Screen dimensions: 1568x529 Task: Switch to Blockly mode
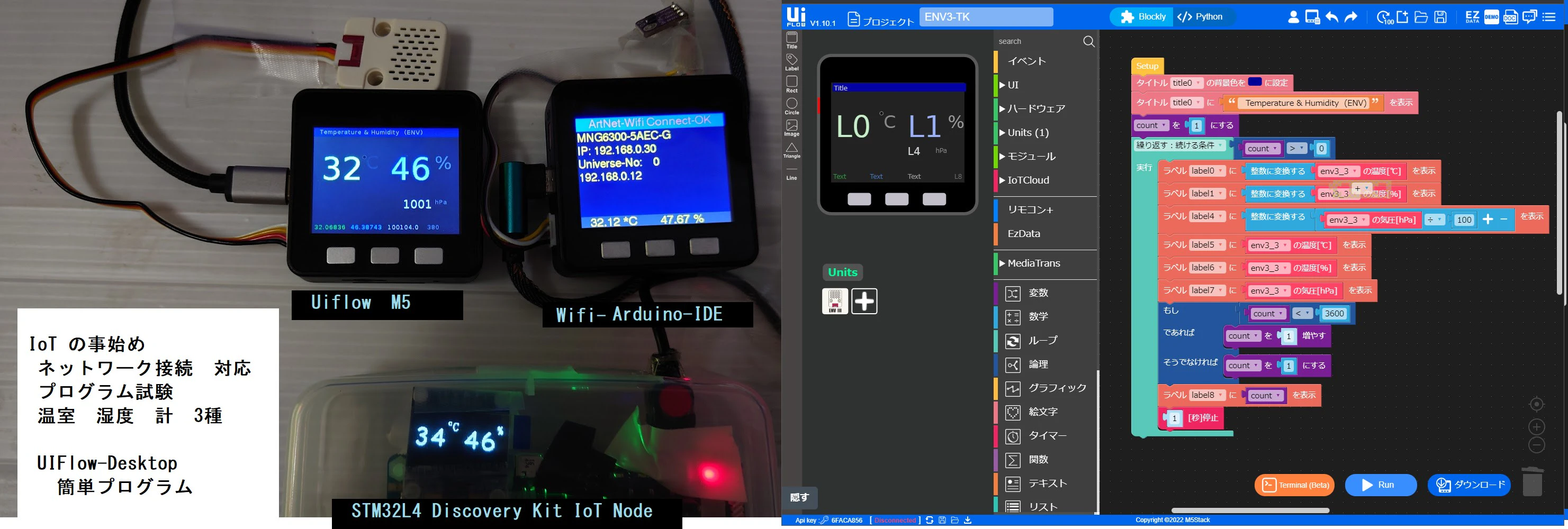(x=1142, y=17)
